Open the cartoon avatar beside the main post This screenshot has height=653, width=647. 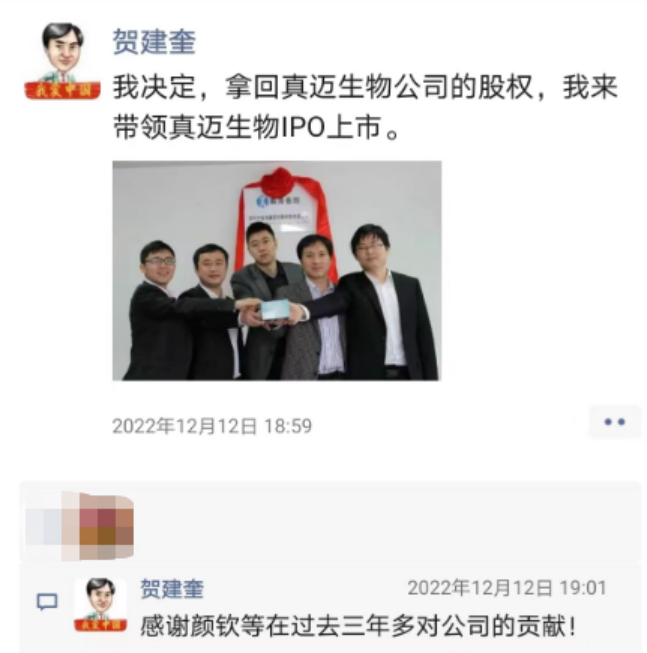(x=62, y=61)
